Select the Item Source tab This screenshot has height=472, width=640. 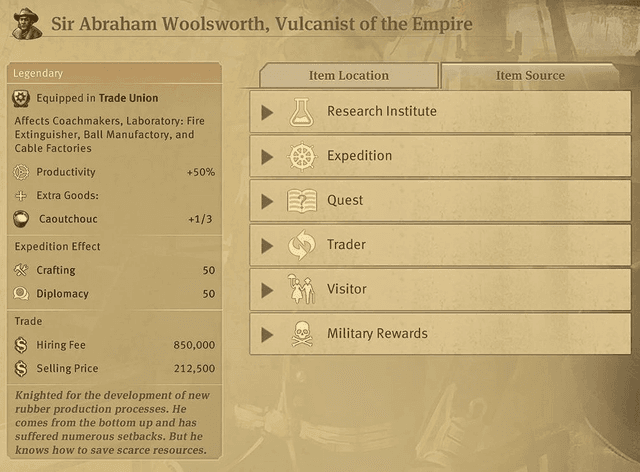530,76
